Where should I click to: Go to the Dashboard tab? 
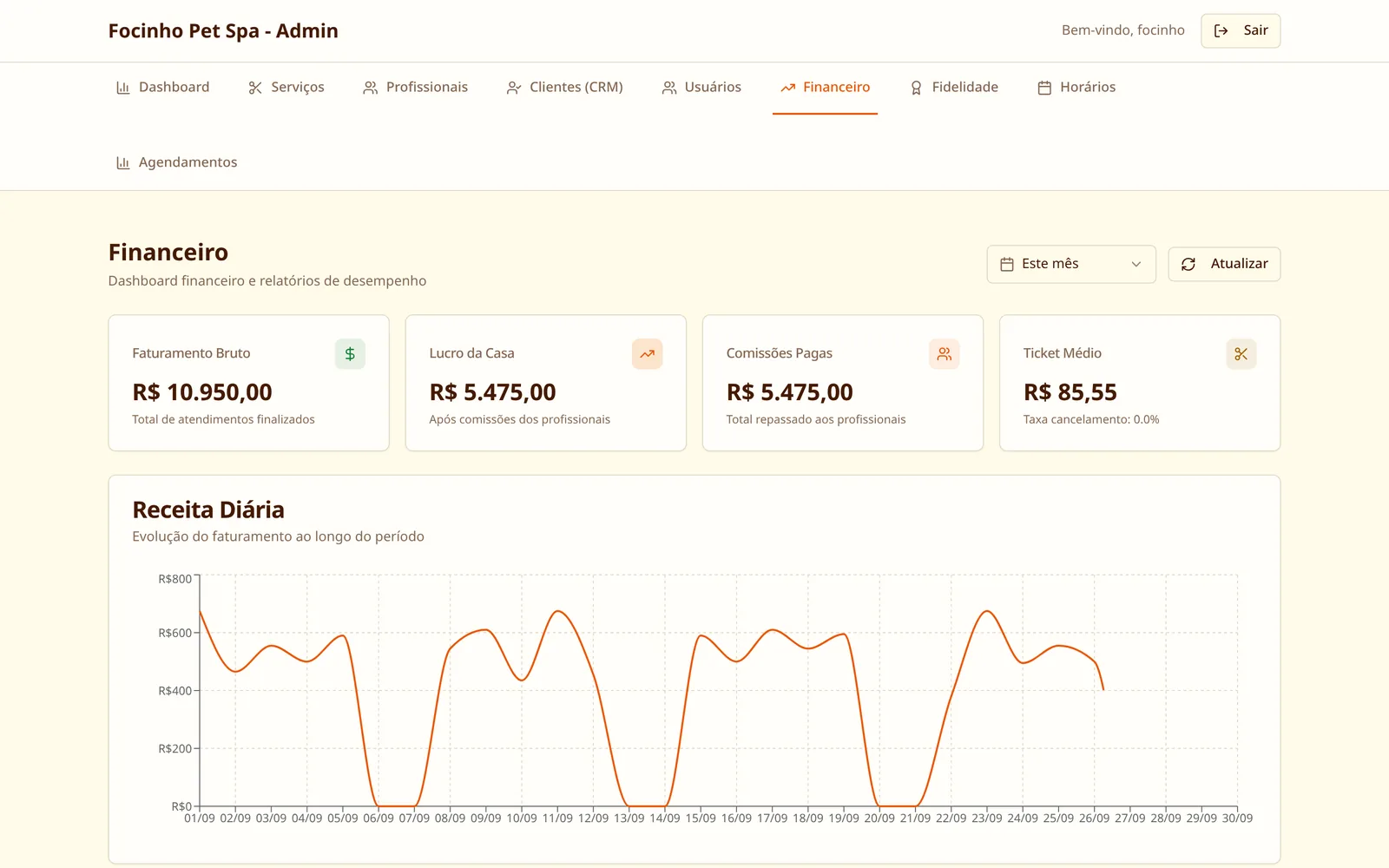point(163,88)
